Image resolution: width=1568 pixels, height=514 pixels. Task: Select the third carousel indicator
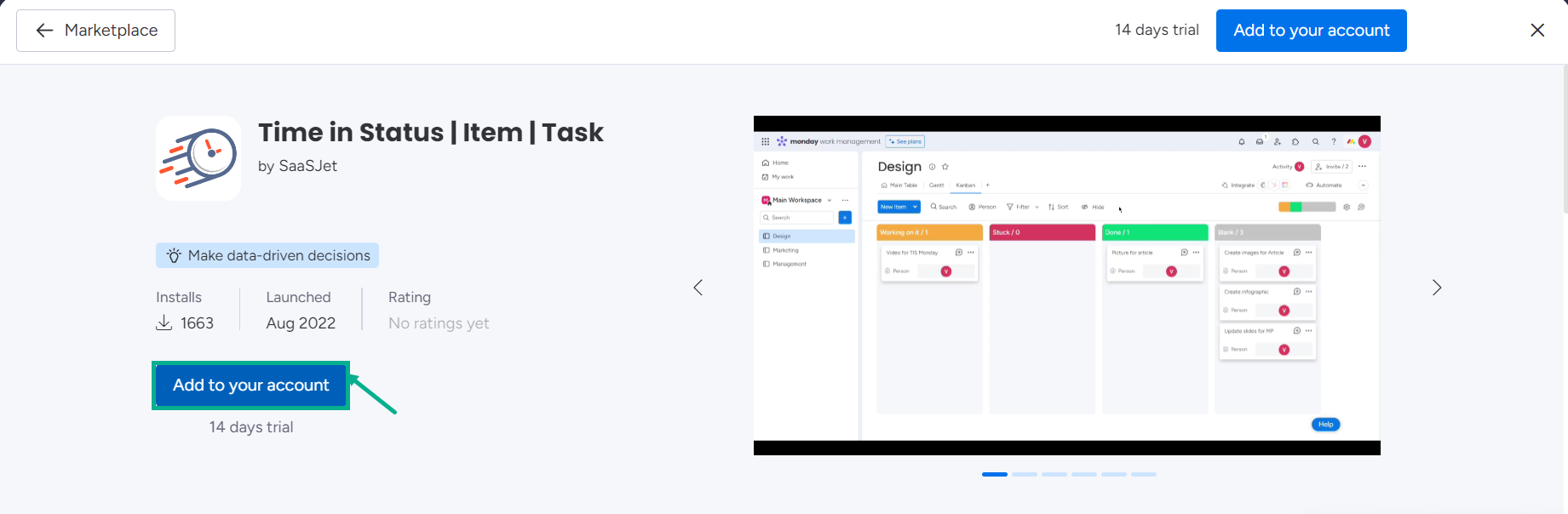(1054, 474)
